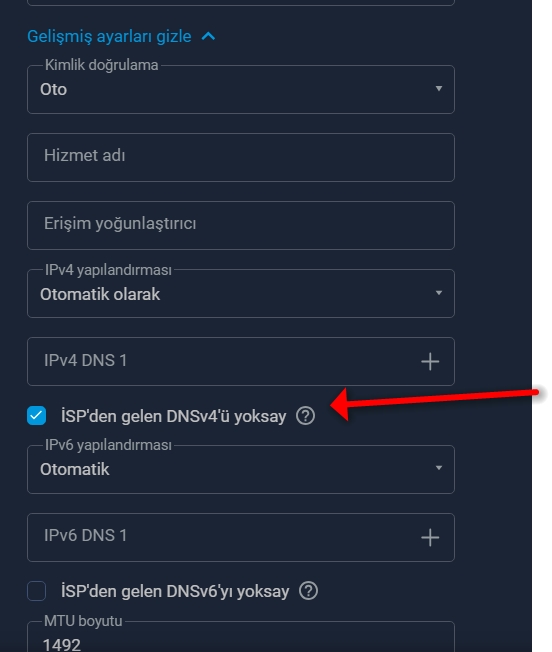Enable İSP'den gelen DNSv6'yı yoksay checkbox
Image resolution: width=552 pixels, height=652 pixels.
(x=37, y=590)
